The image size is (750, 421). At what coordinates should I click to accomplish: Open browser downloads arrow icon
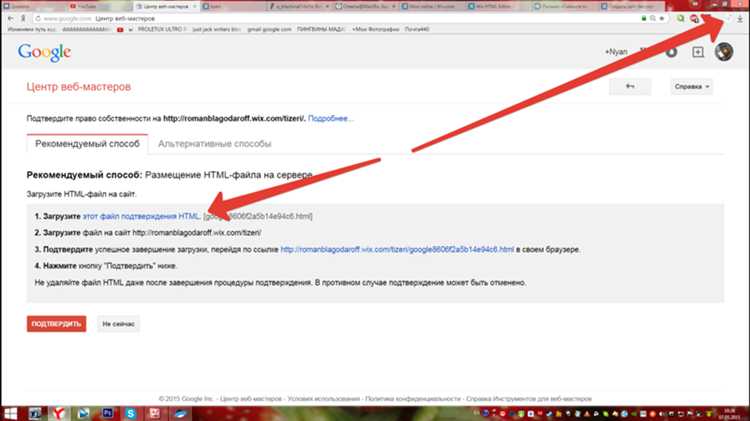pos(739,18)
